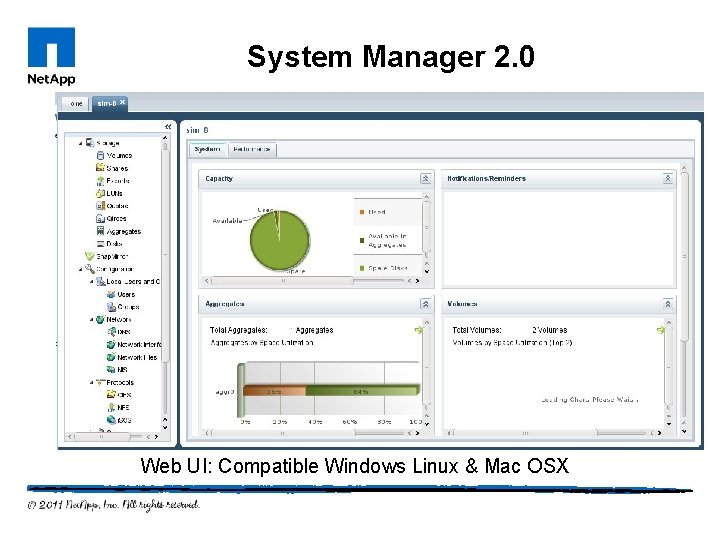Click the "Loading Chart. Please Wait" message
This screenshot has width=720, height=540.
[590, 399]
